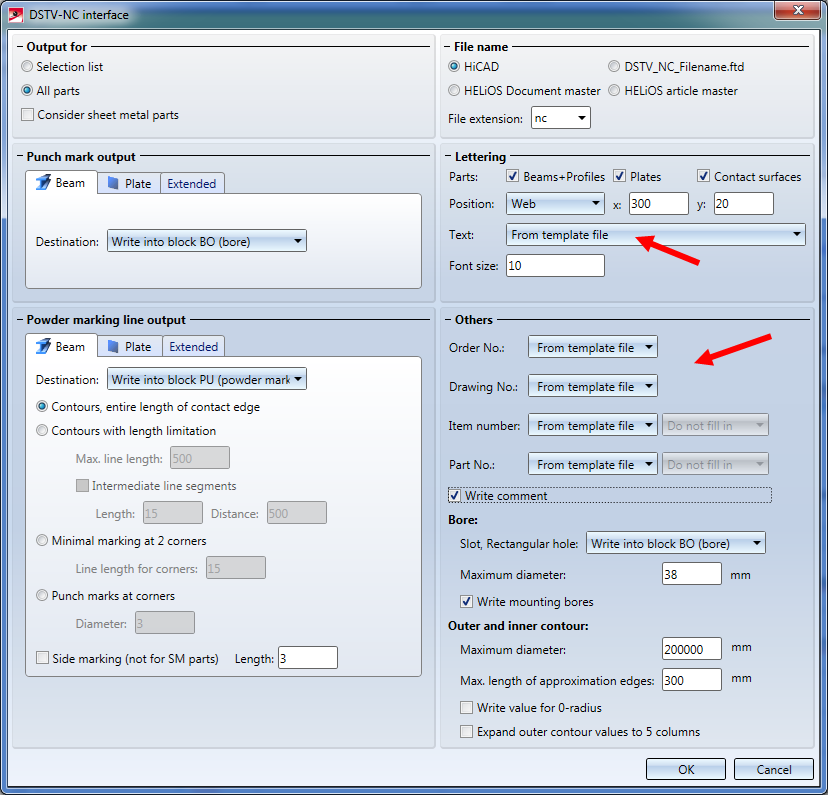This screenshot has height=795, width=828.
Task: Select Punch marks at corners option
Action: [x=42, y=595]
